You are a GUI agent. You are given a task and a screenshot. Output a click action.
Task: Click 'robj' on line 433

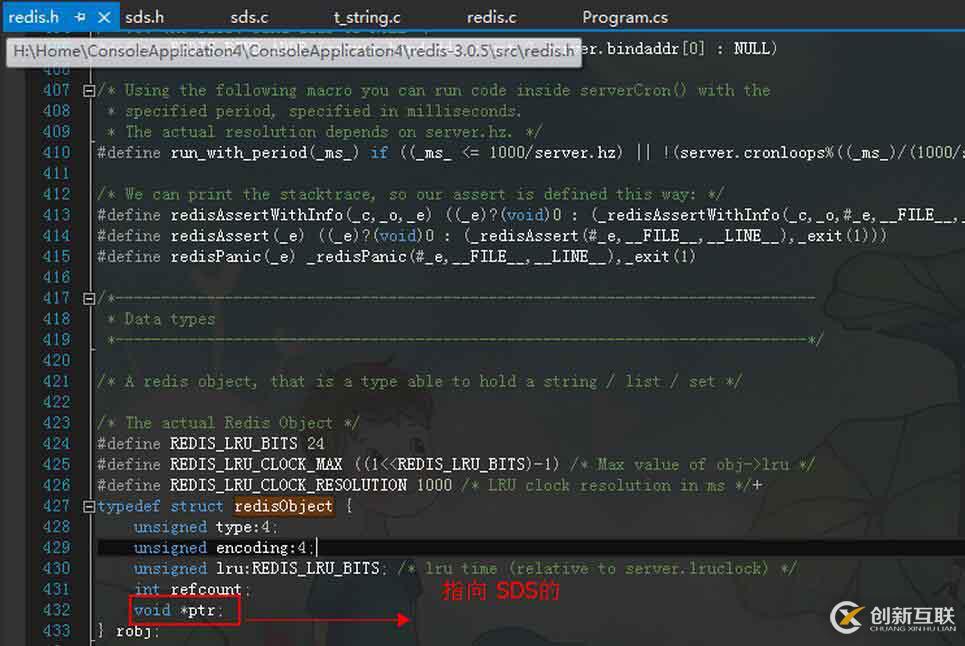(x=134, y=631)
